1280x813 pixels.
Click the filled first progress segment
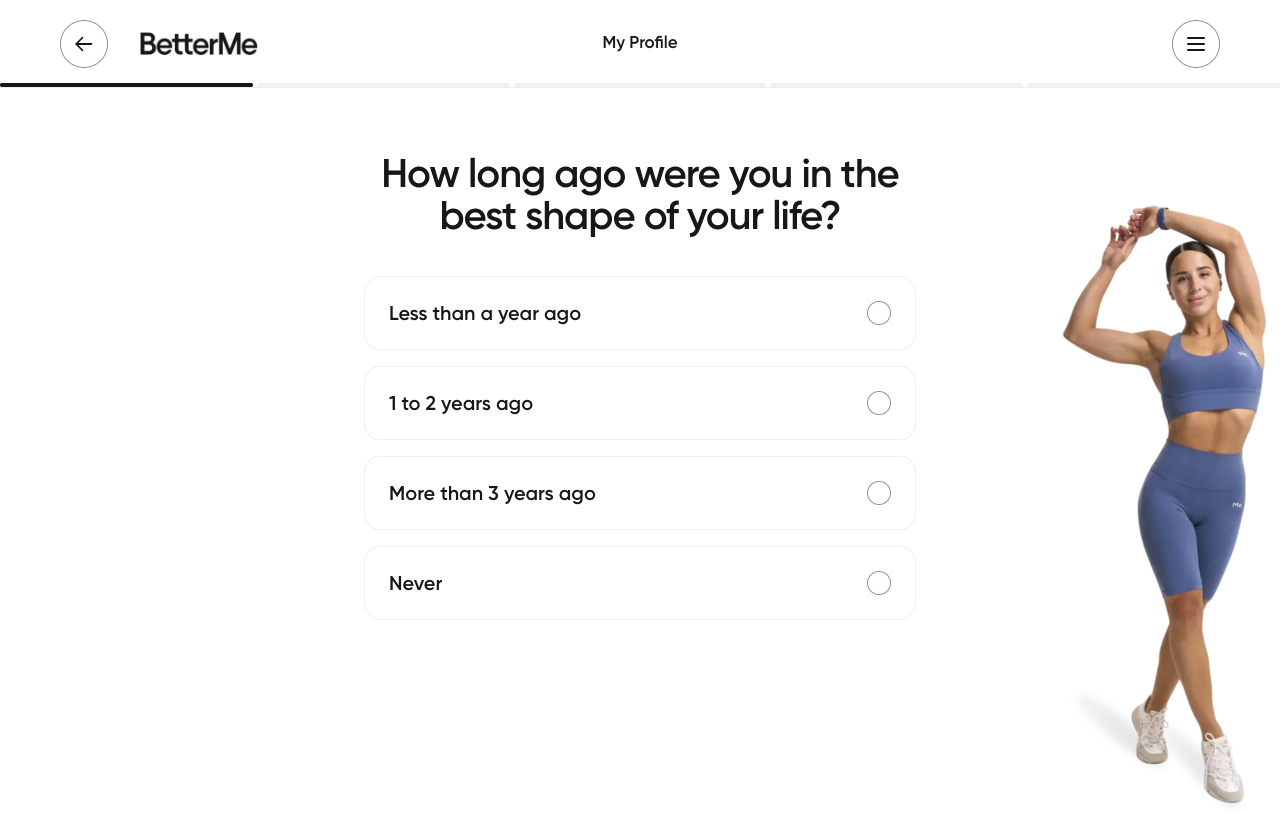click(x=126, y=85)
